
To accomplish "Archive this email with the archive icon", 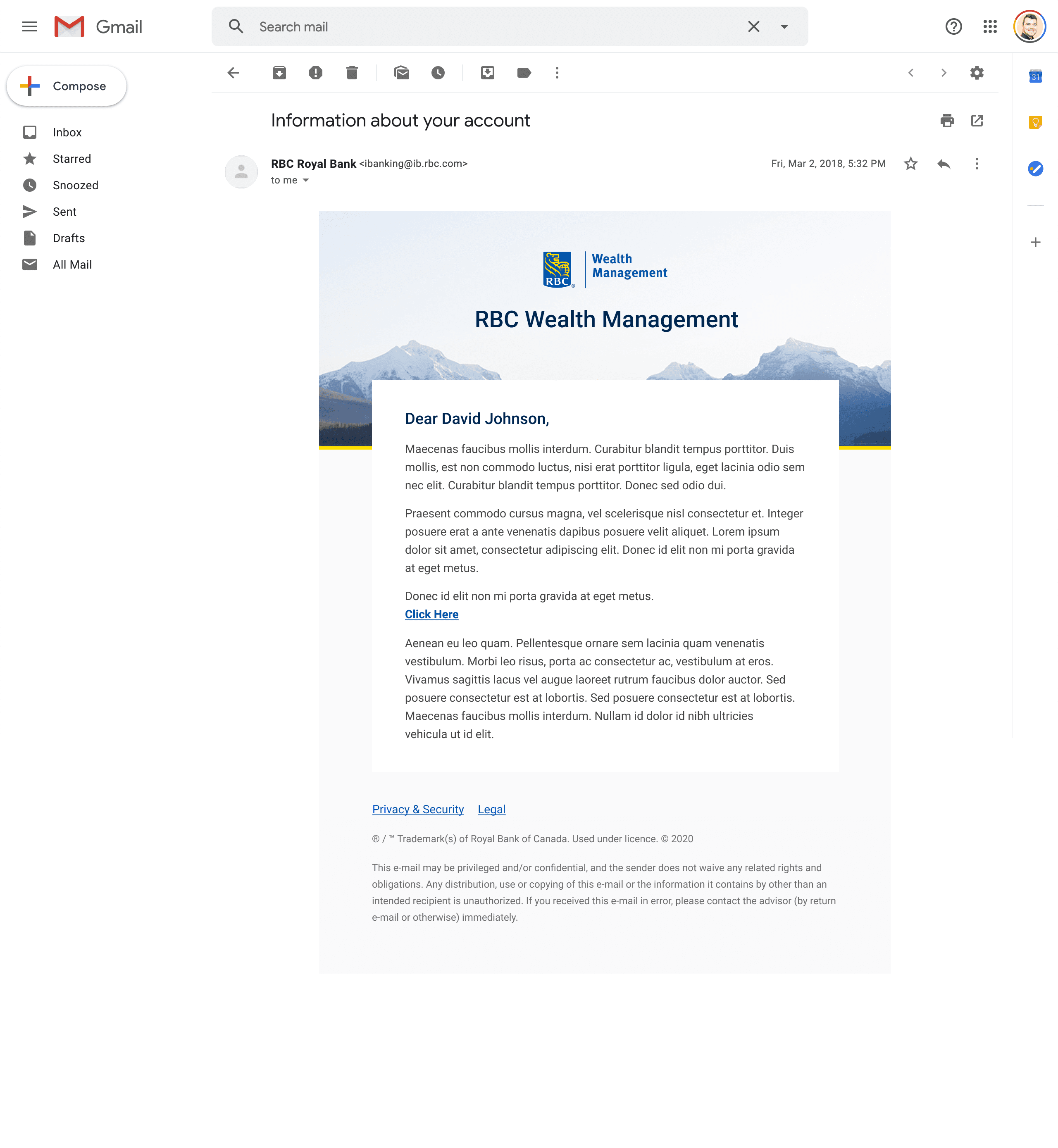I will (x=279, y=73).
